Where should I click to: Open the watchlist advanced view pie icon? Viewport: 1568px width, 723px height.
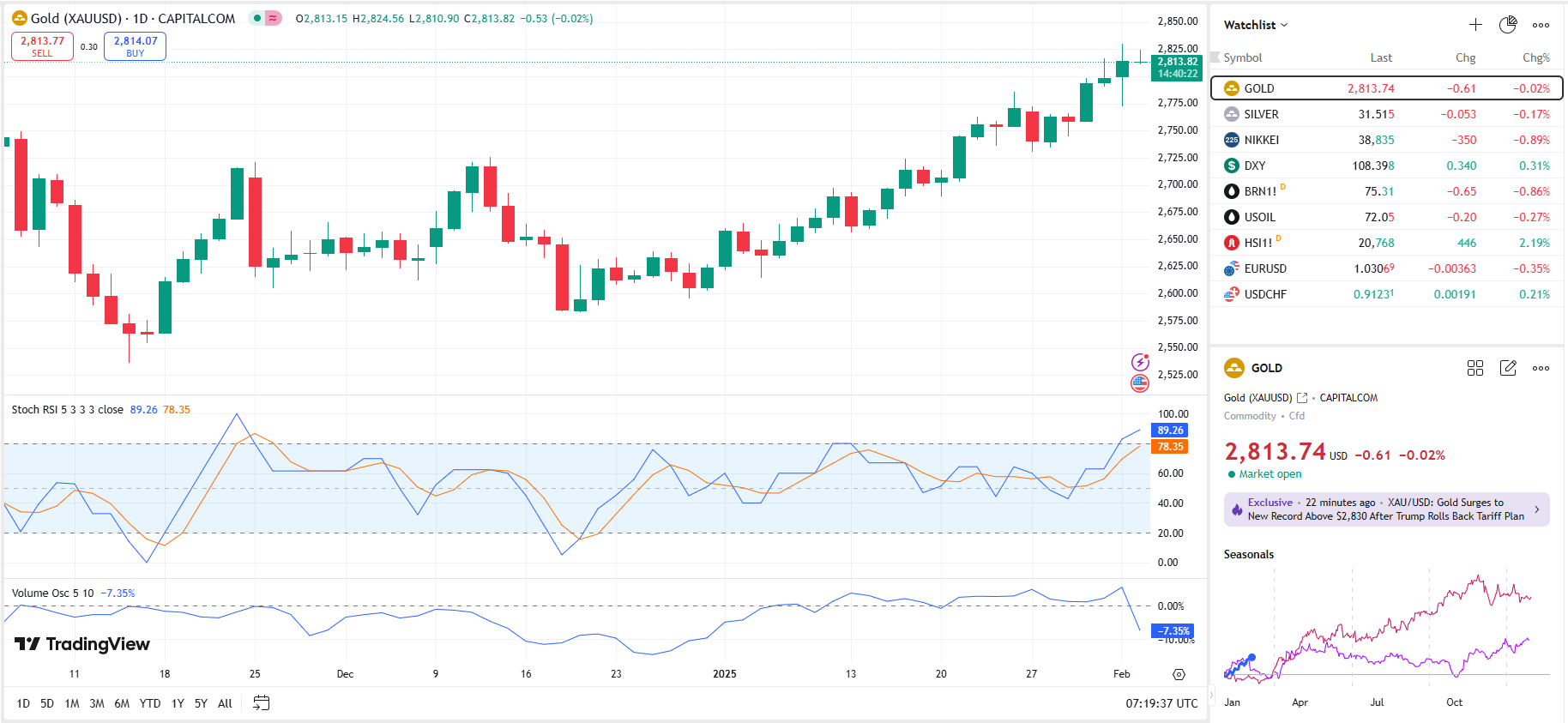tap(1508, 25)
